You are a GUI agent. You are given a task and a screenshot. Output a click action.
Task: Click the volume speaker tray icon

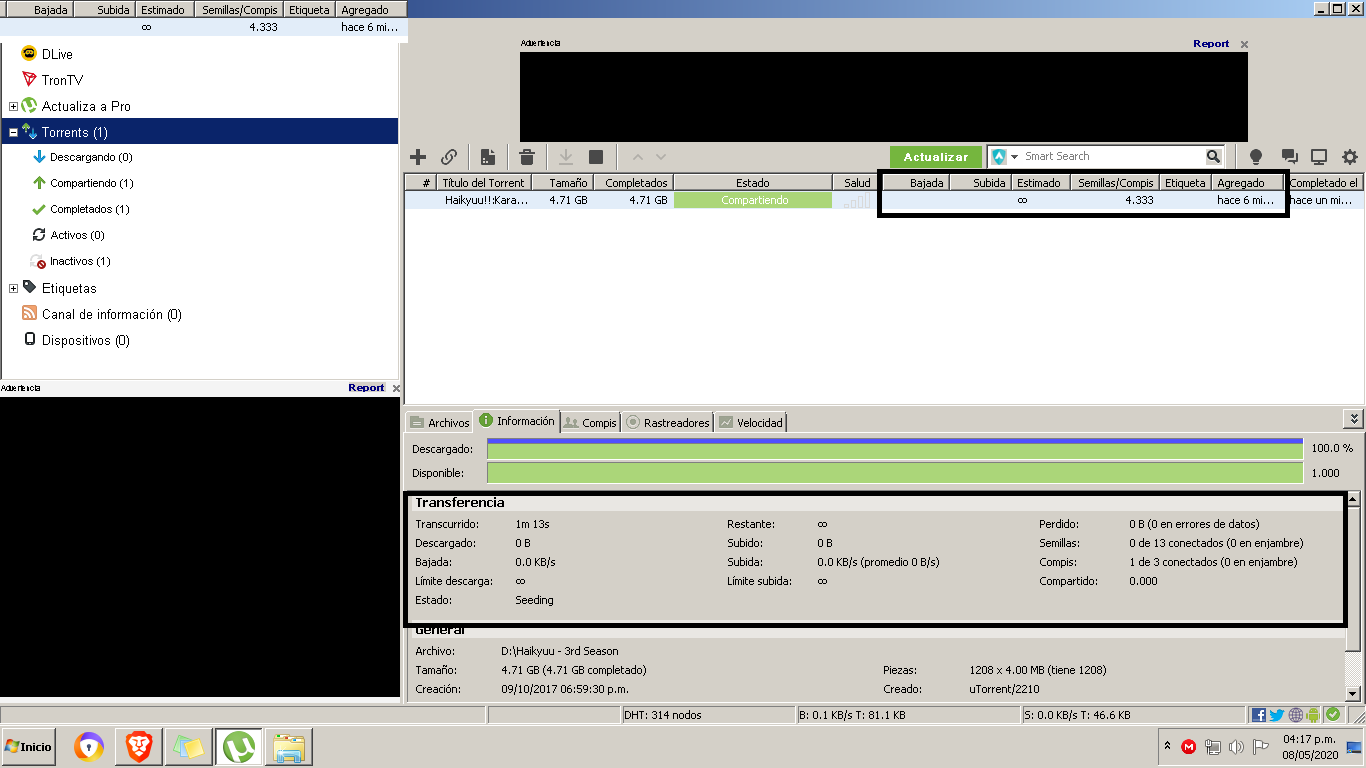pyautogui.click(x=1236, y=747)
